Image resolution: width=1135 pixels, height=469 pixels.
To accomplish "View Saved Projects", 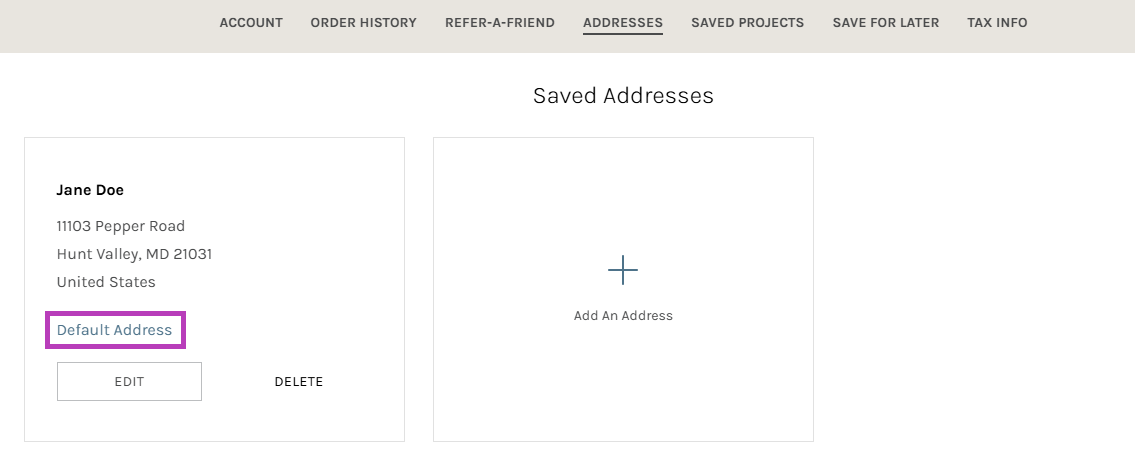I will click(747, 22).
